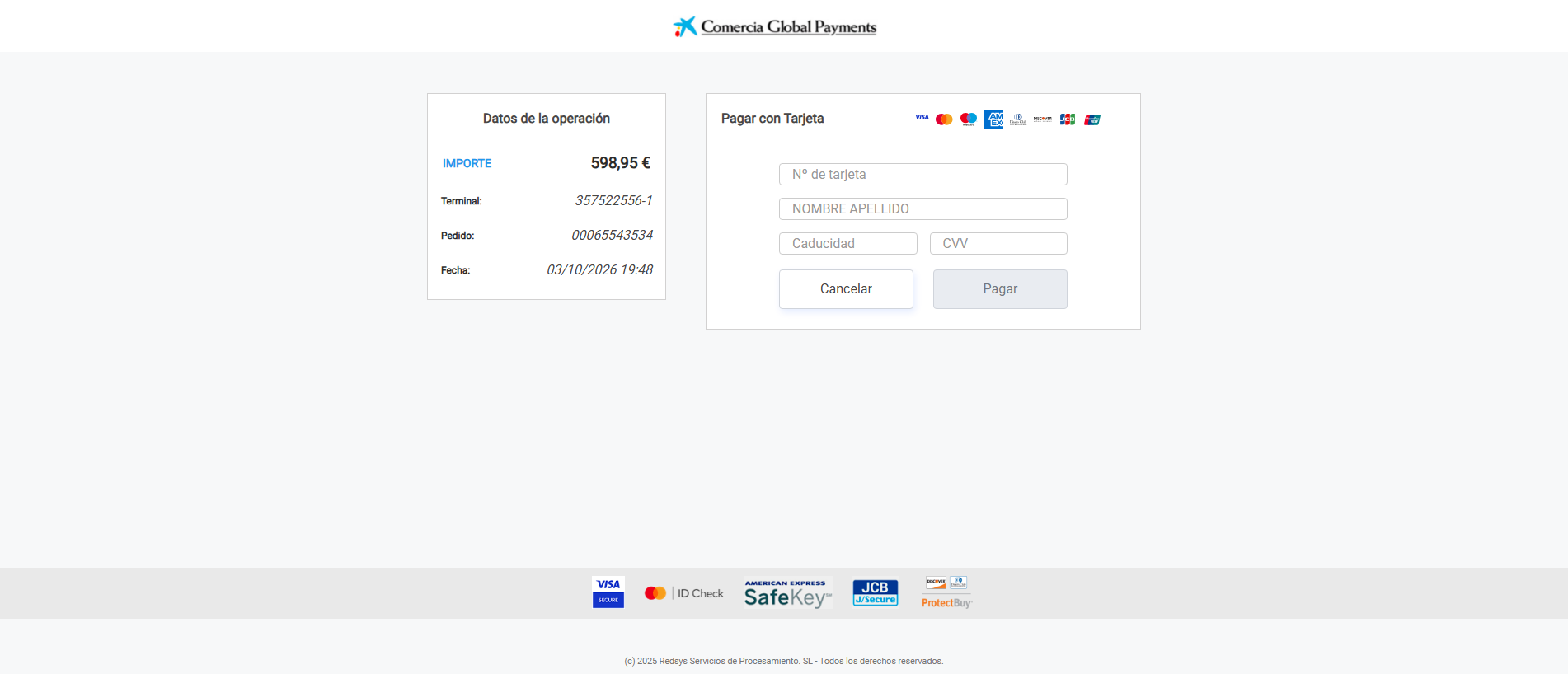This screenshot has height=674, width=1568.
Task: Click the American Express SafeKey badge
Action: coord(788,593)
